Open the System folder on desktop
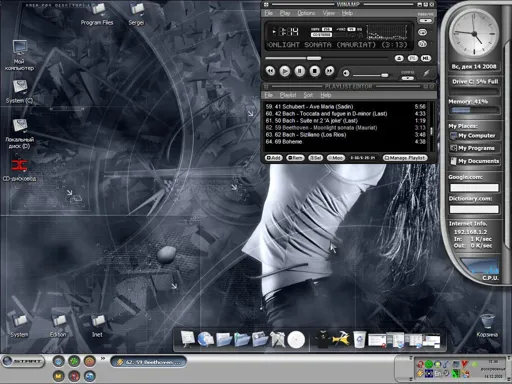 (x=19, y=326)
